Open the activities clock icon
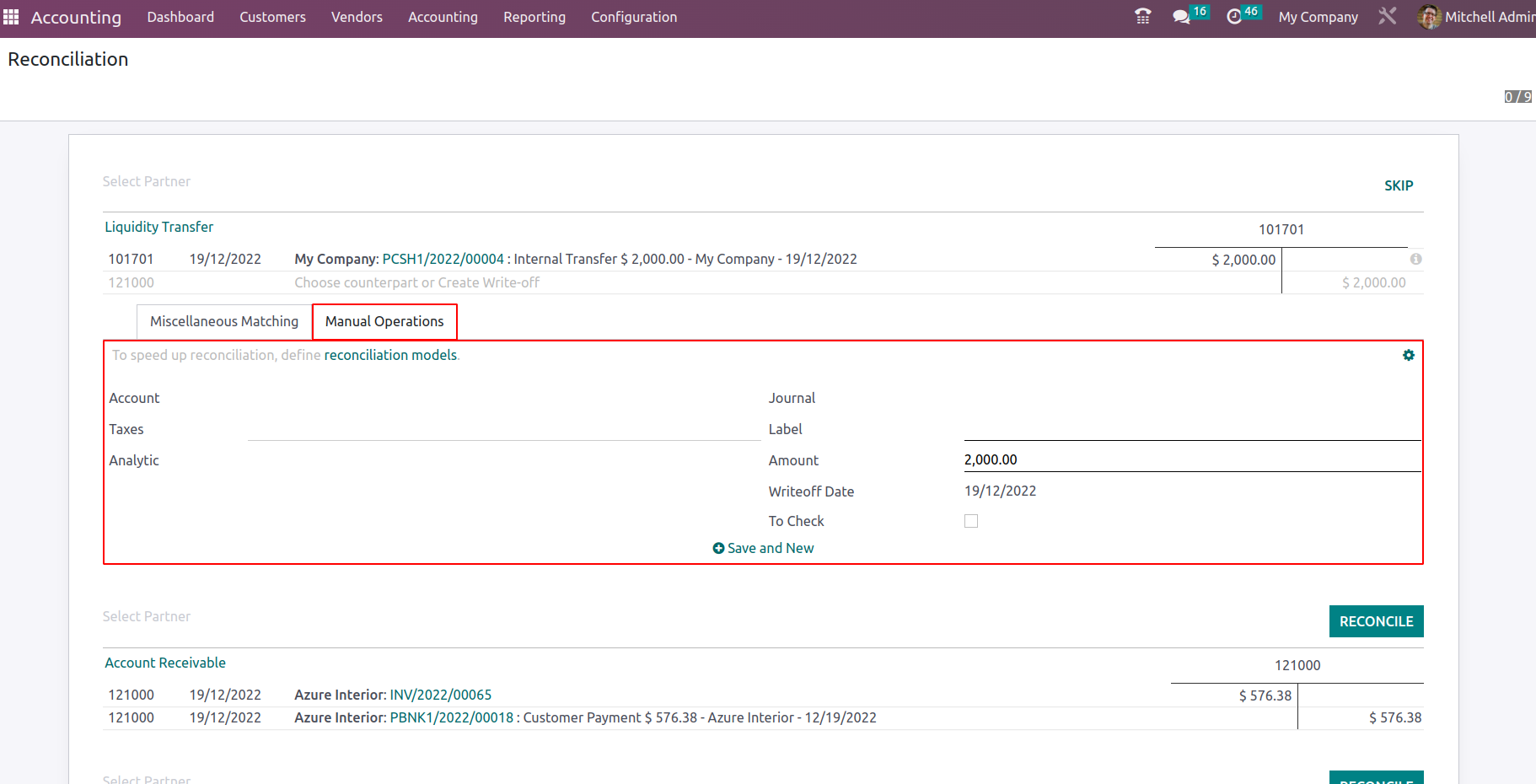1536x784 pixels. [x=1234, y=17]
